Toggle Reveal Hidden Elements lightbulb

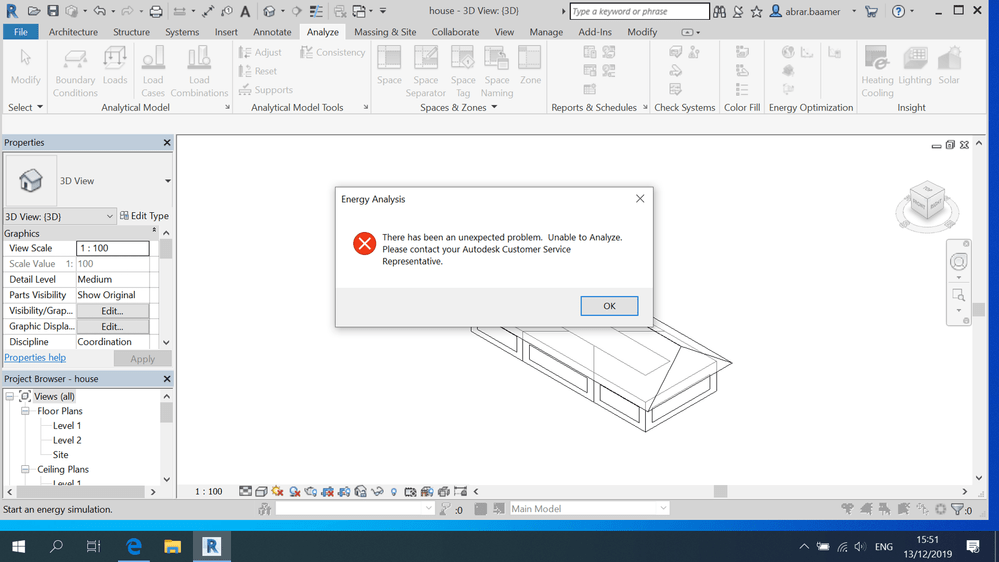[x=394, y=492]
